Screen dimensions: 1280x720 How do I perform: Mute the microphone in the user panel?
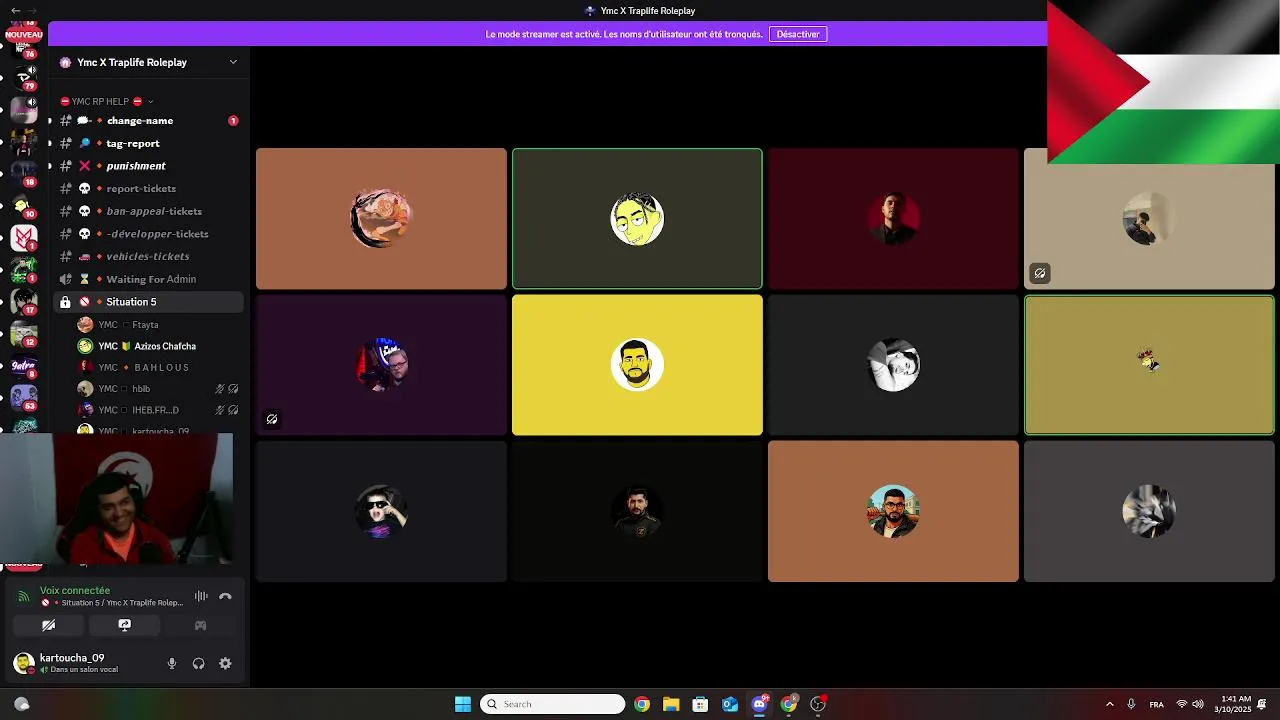(172, 663)
